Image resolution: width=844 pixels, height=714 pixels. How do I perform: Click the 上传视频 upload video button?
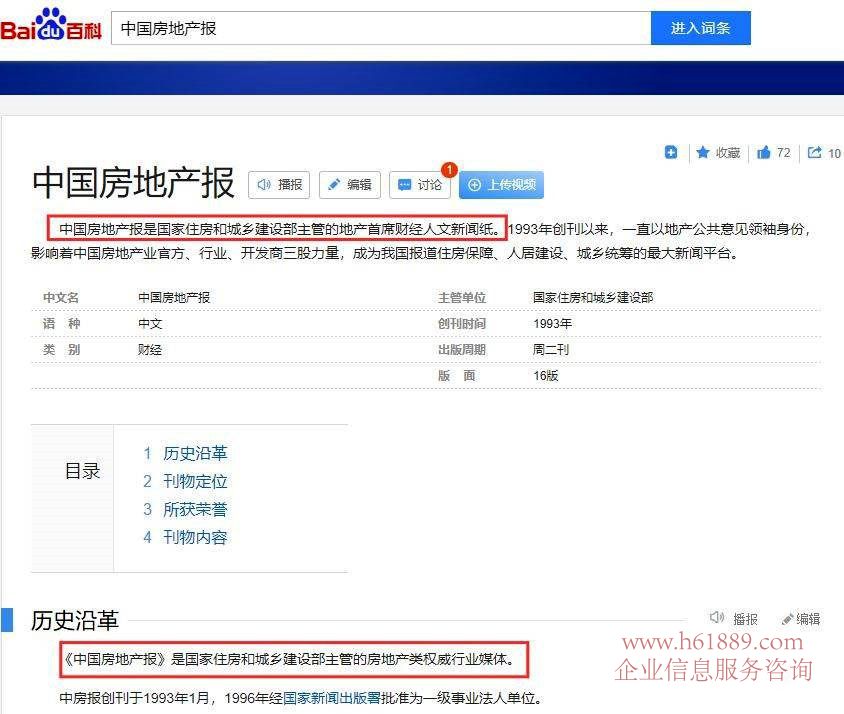pos(501,185)
